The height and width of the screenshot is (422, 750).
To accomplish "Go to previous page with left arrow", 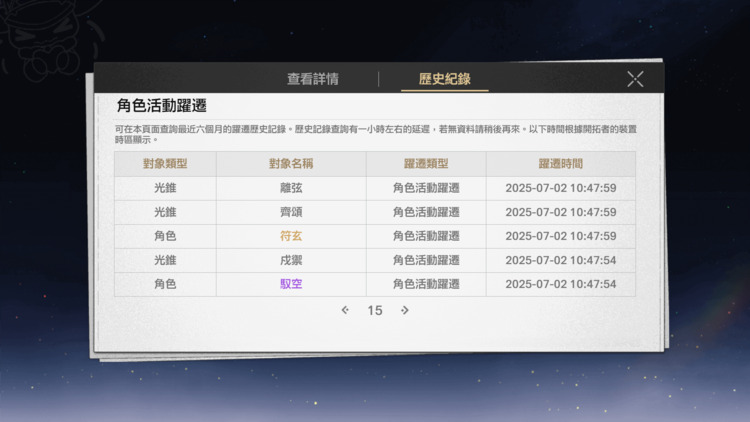I will coord(345,310).
